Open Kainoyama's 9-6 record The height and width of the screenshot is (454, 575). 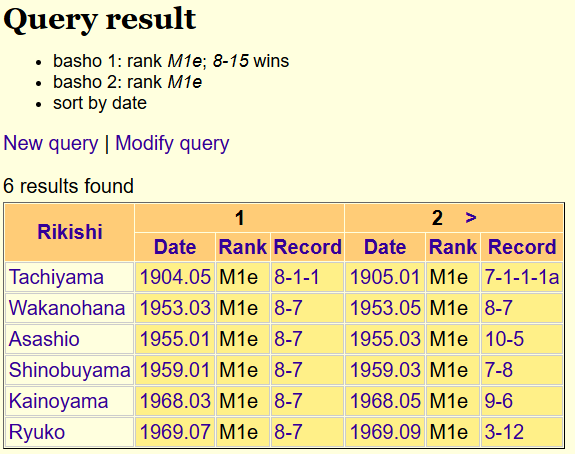pyautogui.click(x=498, y=401)
